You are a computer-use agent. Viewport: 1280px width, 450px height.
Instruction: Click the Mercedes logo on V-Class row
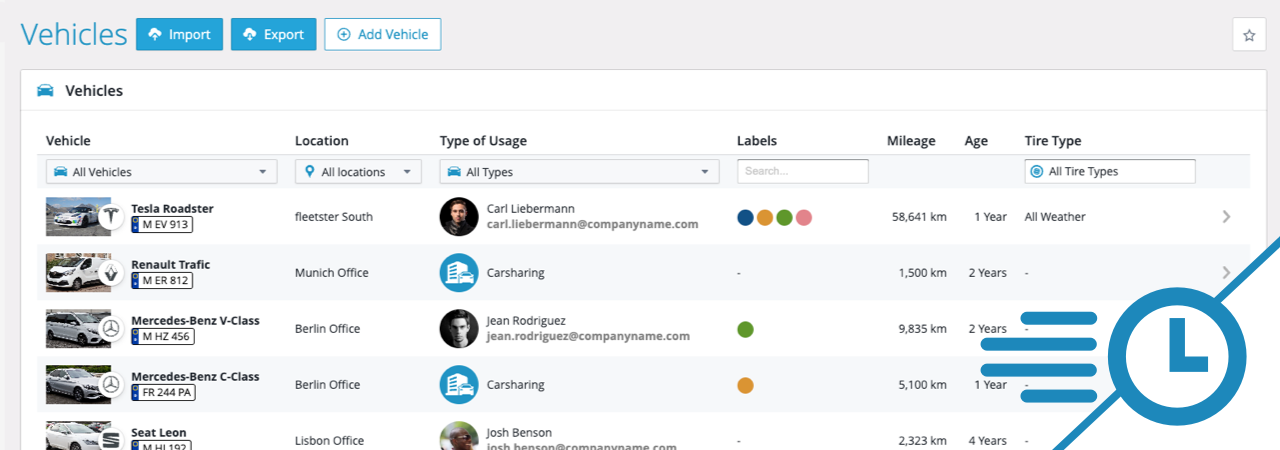(111, 329)
